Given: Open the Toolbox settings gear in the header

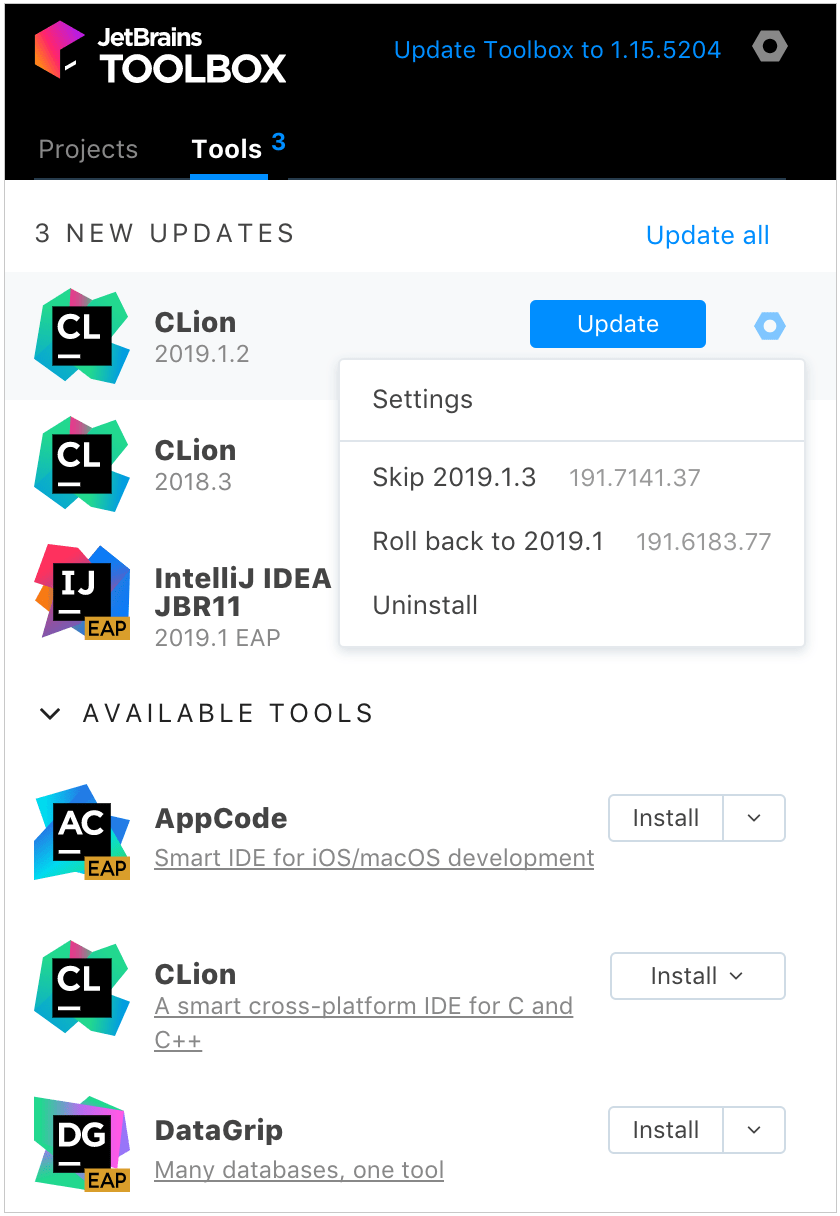Looking at the screenshot, I should click(x=769, y=46).
